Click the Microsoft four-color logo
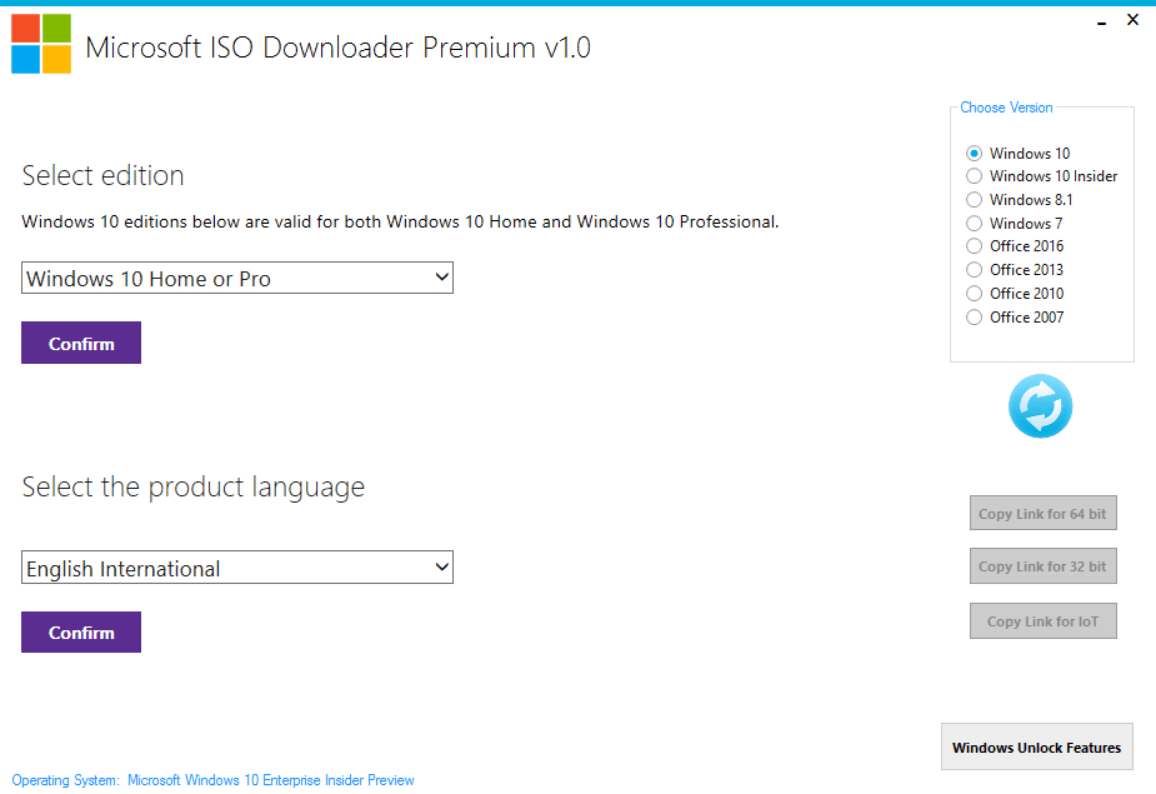The width and height of the screenshot is (1156, 794). tap(41, 43)
